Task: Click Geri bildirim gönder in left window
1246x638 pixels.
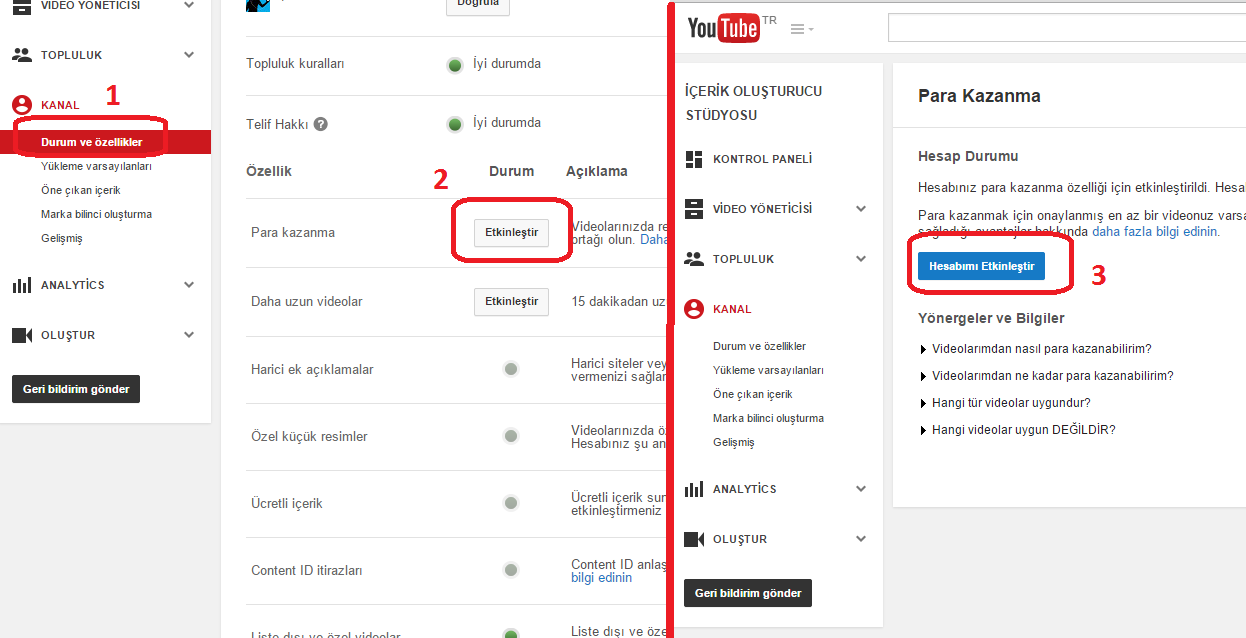Action: pyautogui.click(x=76, y=389)
